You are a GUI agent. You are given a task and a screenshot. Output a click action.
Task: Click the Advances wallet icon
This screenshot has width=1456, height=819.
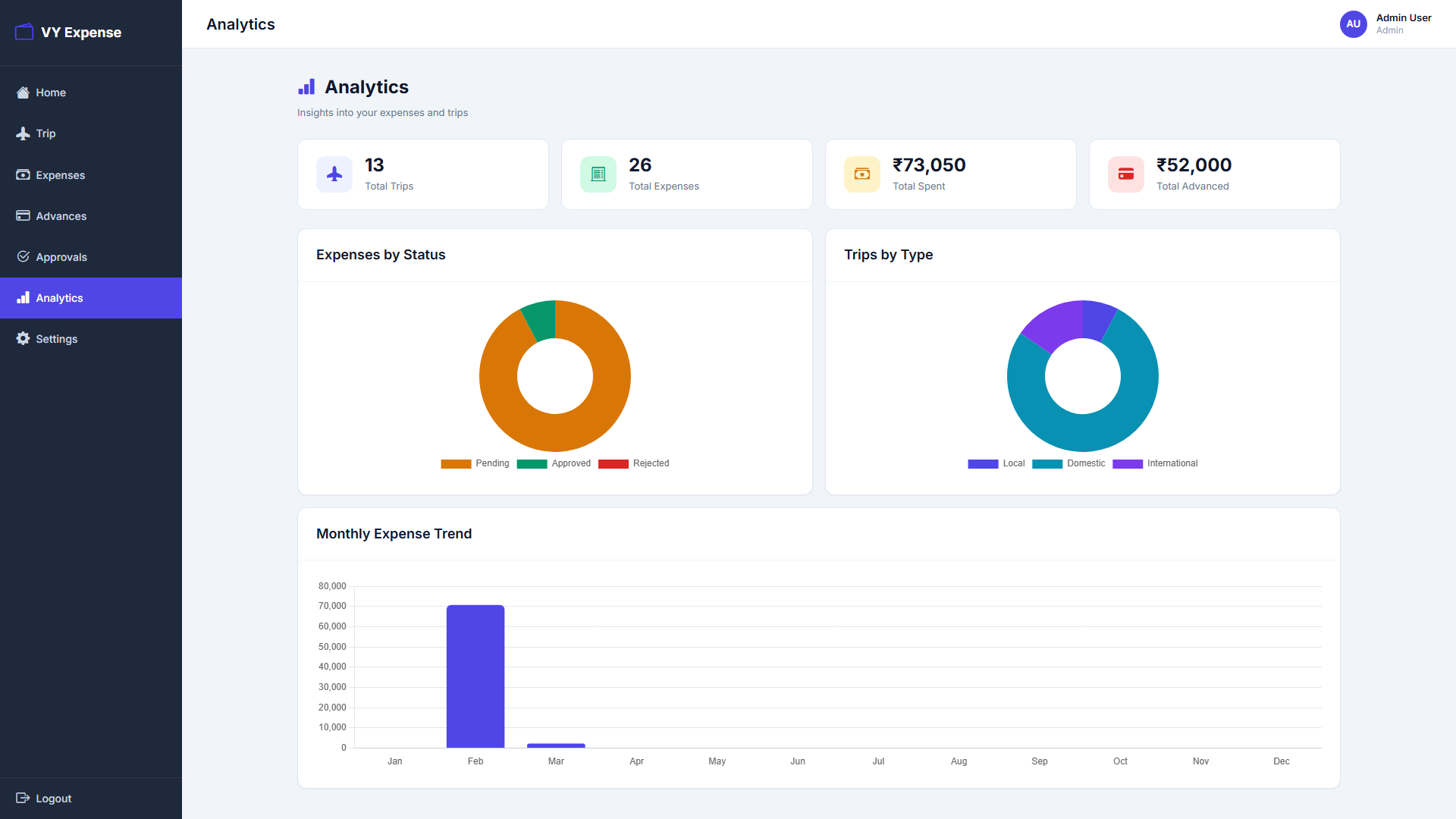23,216
